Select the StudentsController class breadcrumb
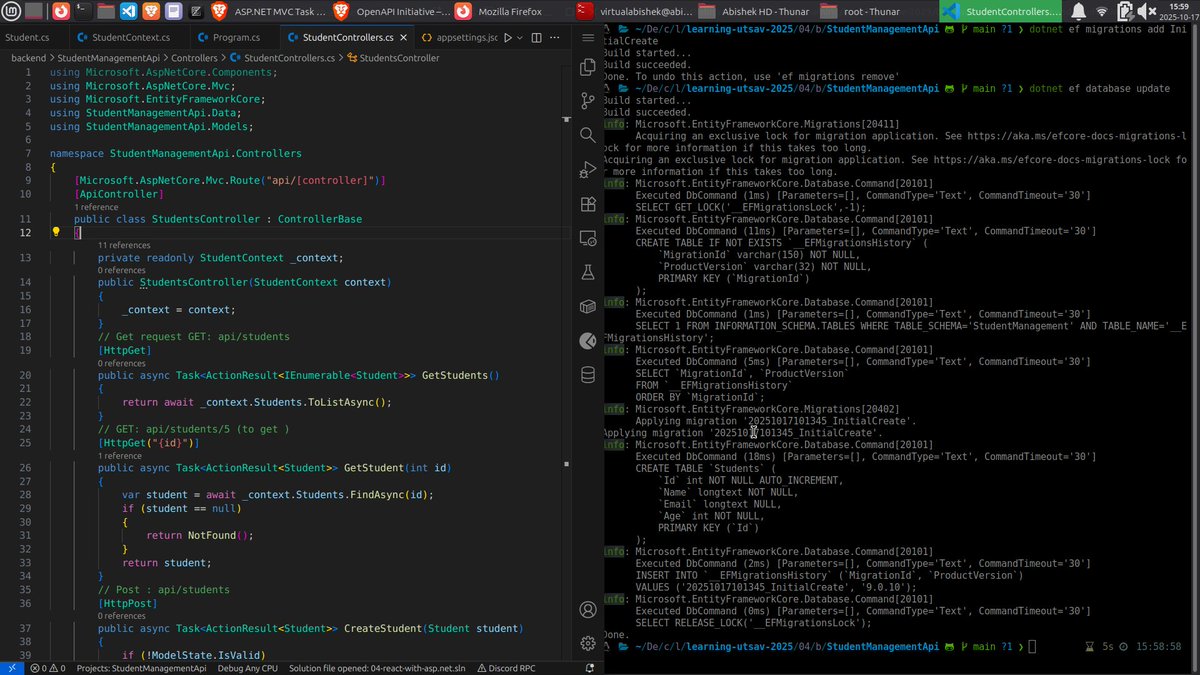1200x675 pixels. coord(392,58)
